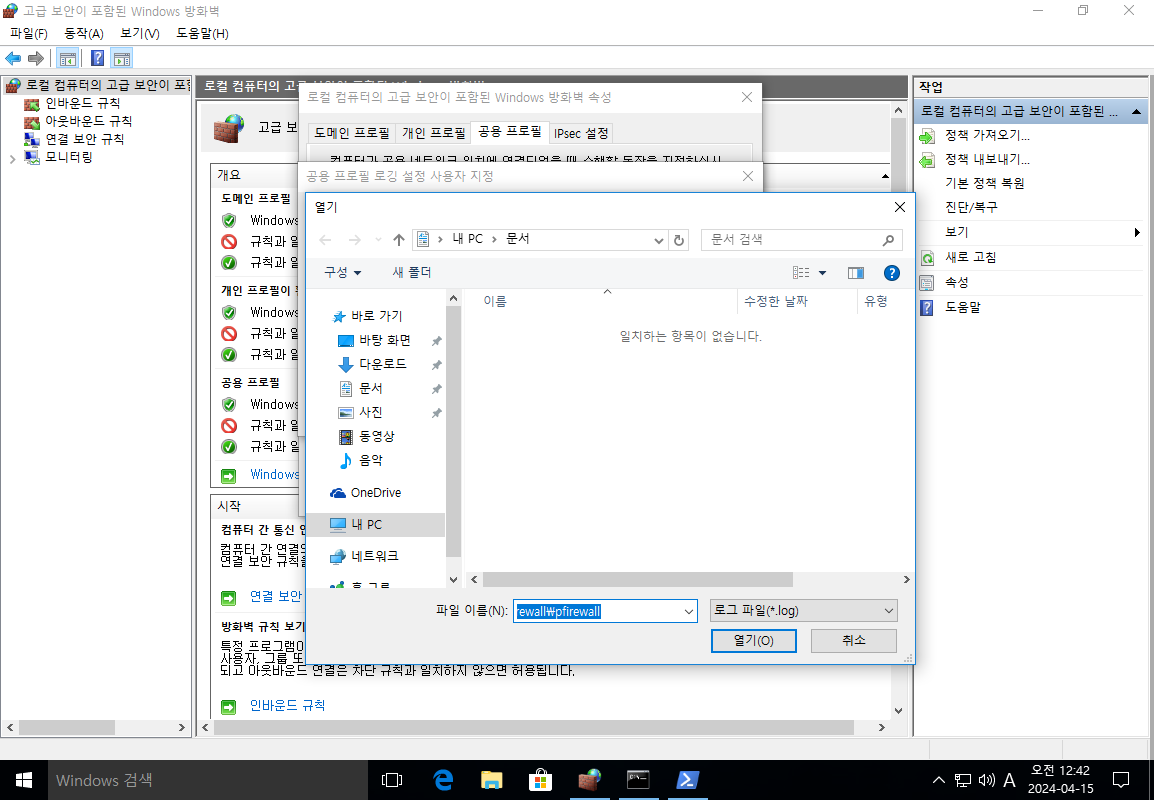Image resolution: width=1154 pixels, height=800 pixels.
Task: Switch to 도메인 프로필 tab
Action: click(352, 133)
